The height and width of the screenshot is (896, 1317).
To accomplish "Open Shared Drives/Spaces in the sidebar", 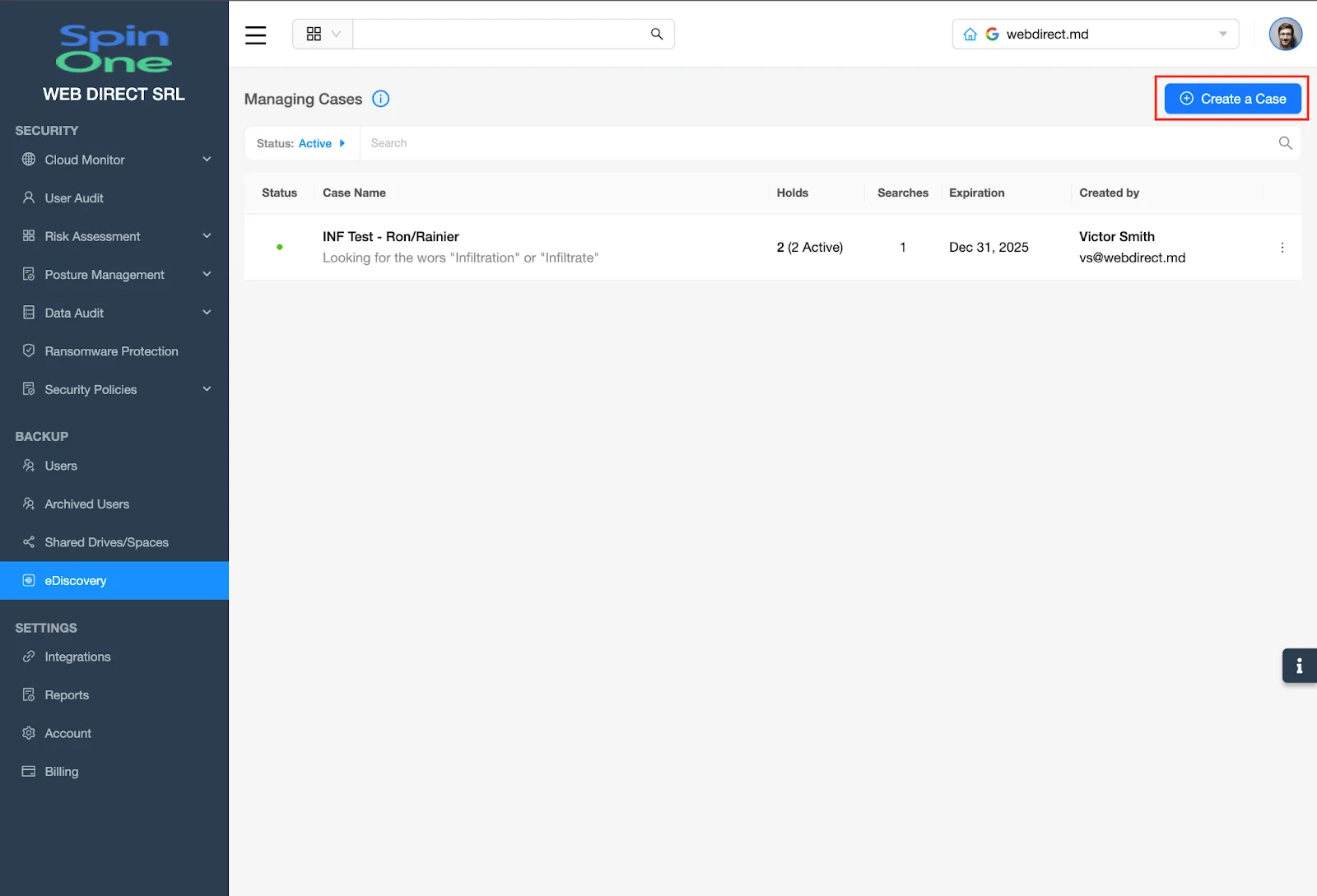I will click(106, 541).
